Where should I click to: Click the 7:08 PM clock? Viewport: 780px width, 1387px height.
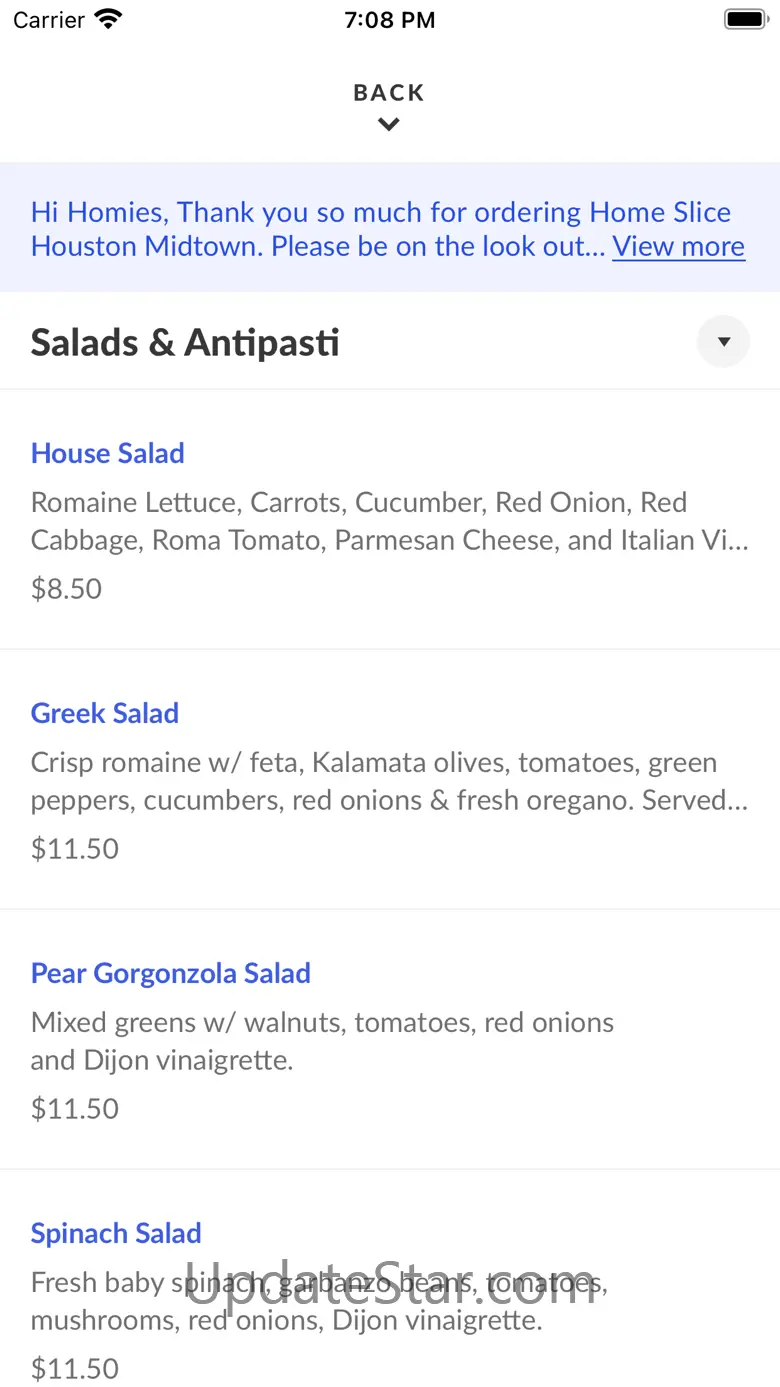coord(390,19)
